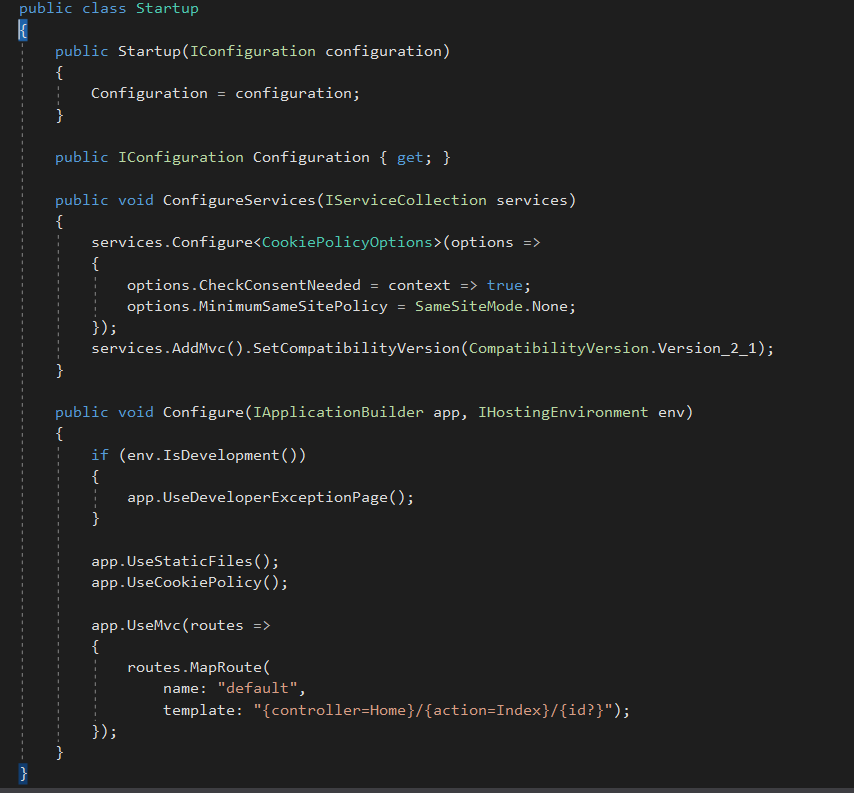Screen dimensions: 854x793
Task: Click the IServiceCollection parameter type
Action: point(405,200)
